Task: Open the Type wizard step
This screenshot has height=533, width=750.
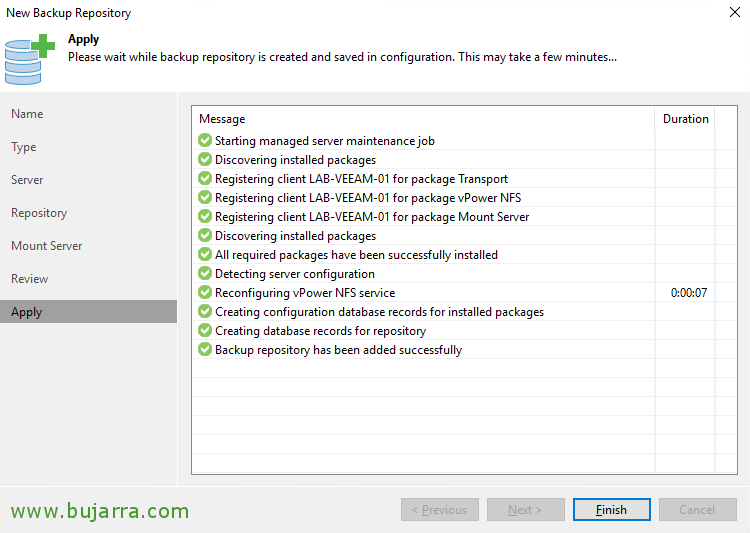Action: [24, 147]
